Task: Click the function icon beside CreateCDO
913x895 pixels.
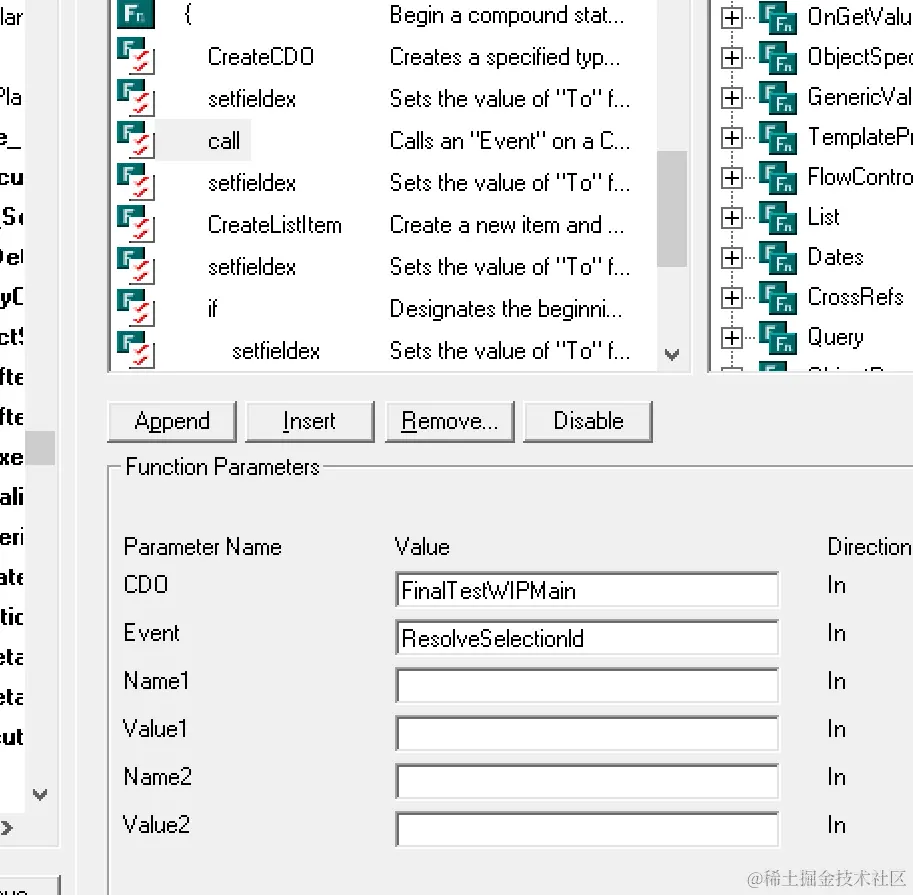Action: tap(136, 56)
